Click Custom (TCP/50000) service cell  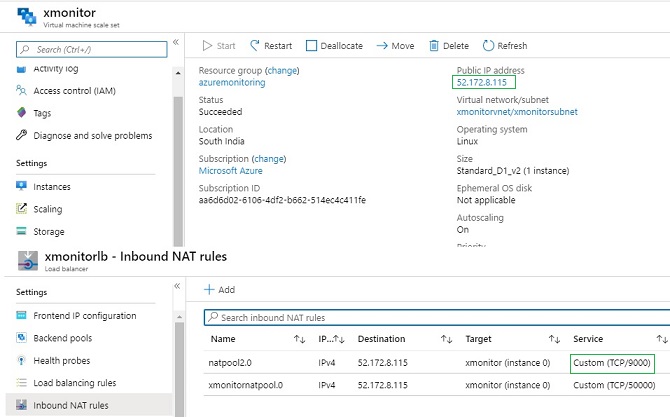point(614,385)
